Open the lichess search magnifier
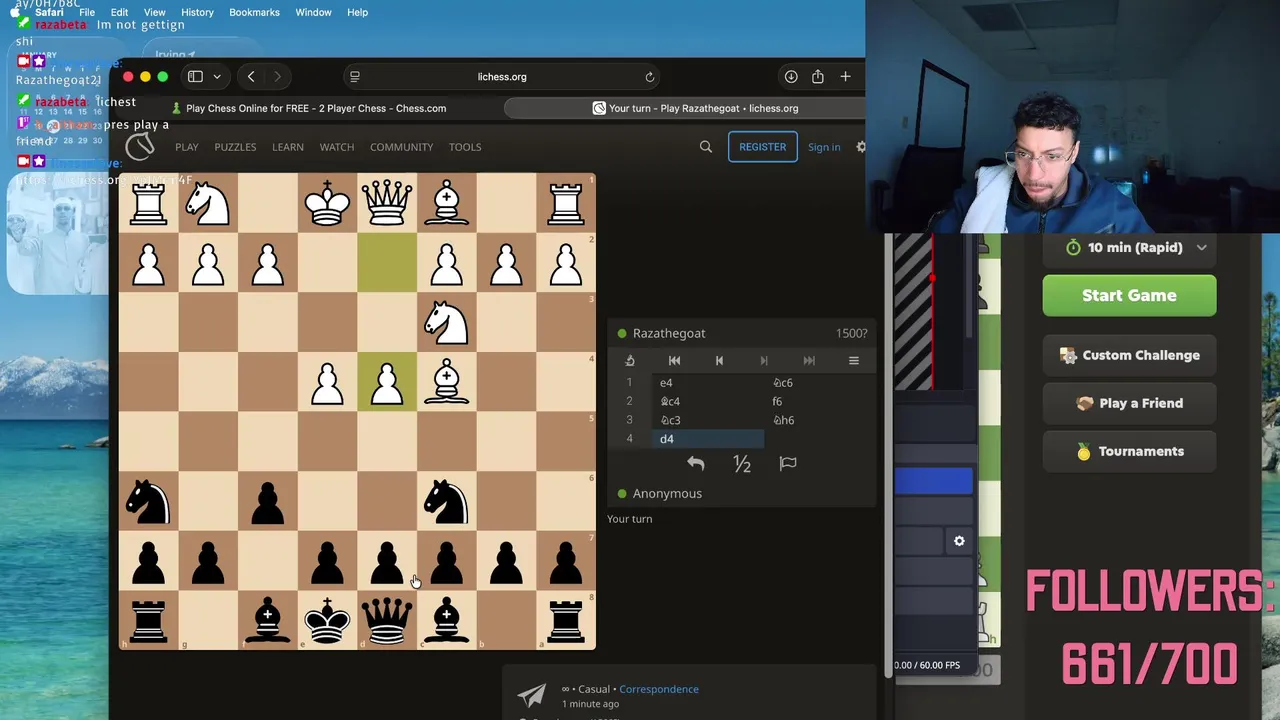1280x720 pixels. pyautogui.click(x=706, y=147)
